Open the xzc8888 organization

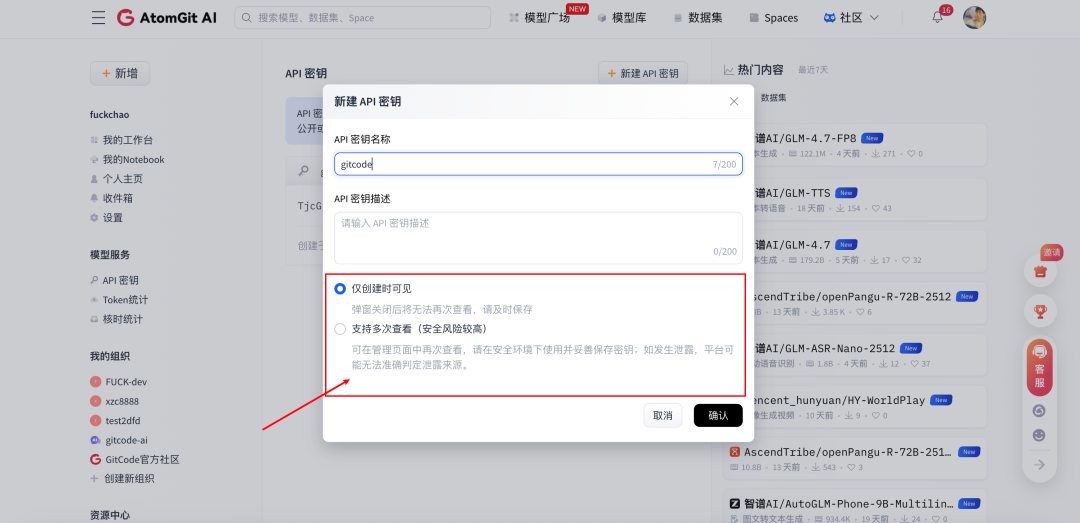pyautogui.click(x=114, y=401)
